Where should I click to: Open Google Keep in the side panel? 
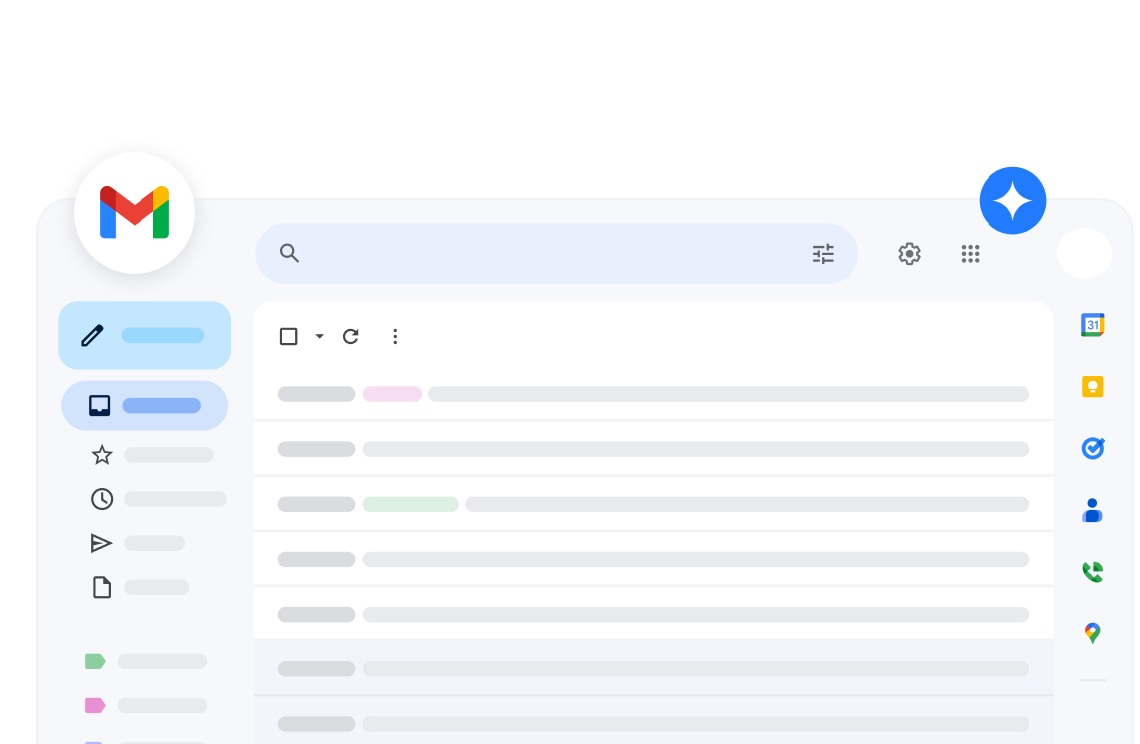[x=1092, y=386]
